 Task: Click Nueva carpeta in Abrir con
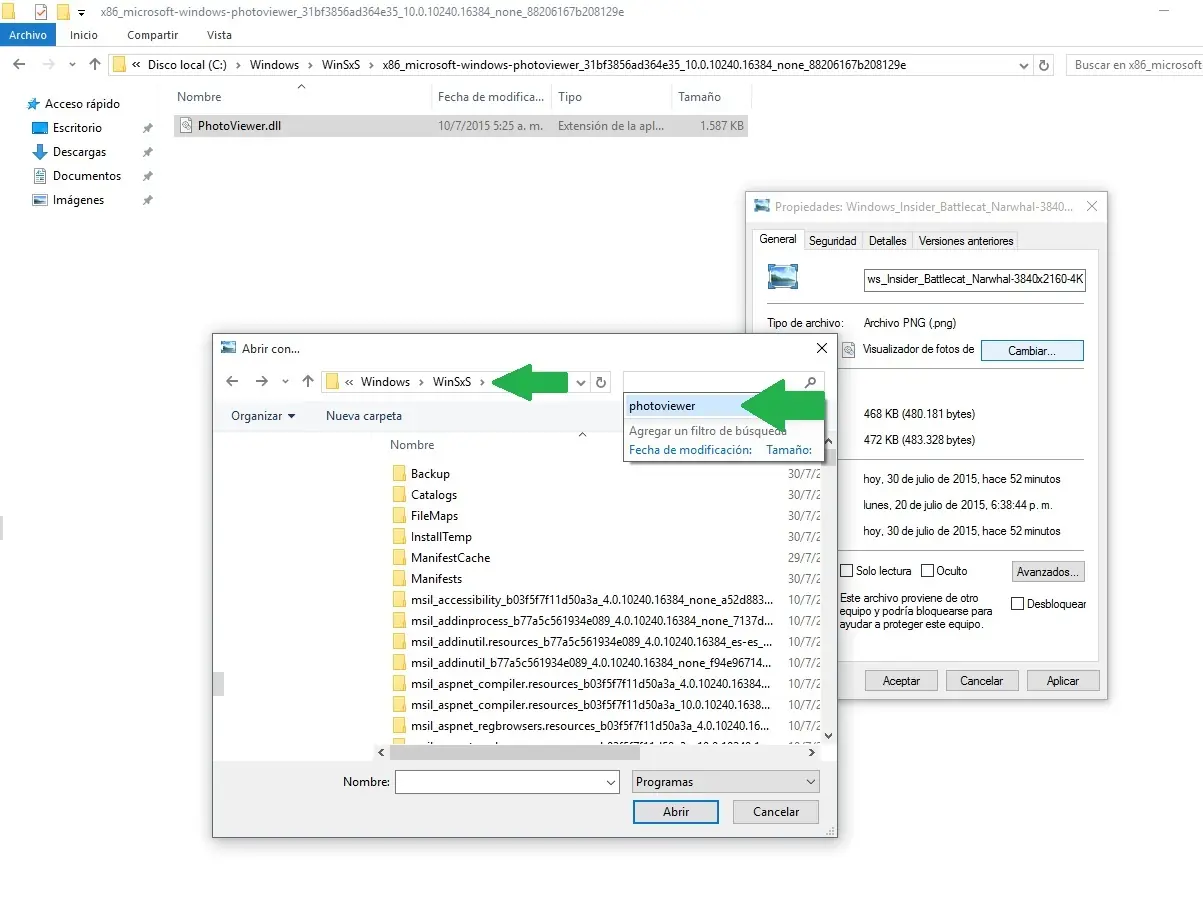(x=364, y=416)
